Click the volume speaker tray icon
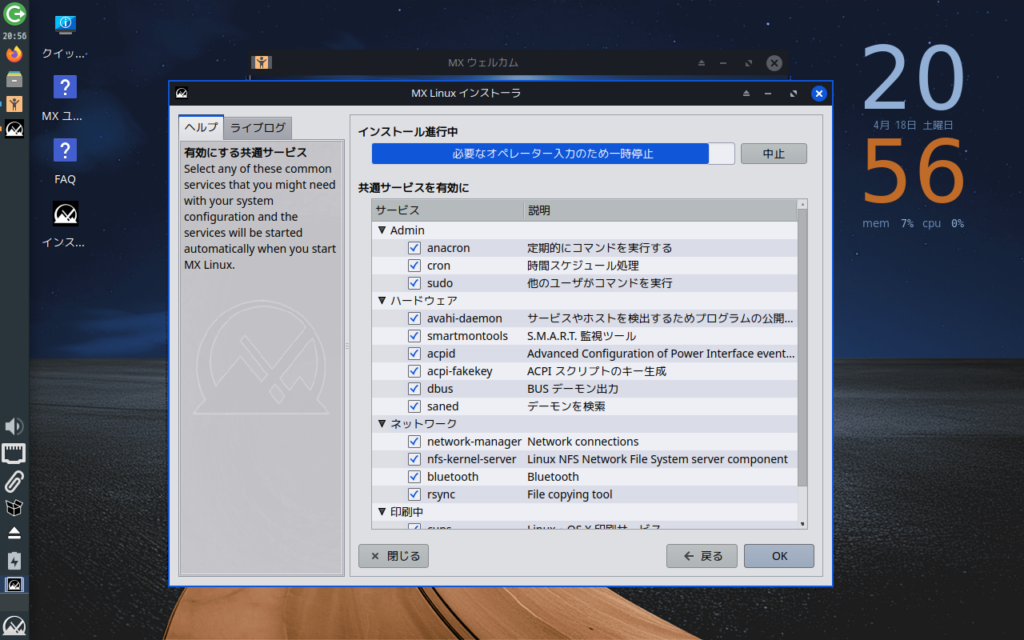The image size is (1024, 640). [14, 428]
